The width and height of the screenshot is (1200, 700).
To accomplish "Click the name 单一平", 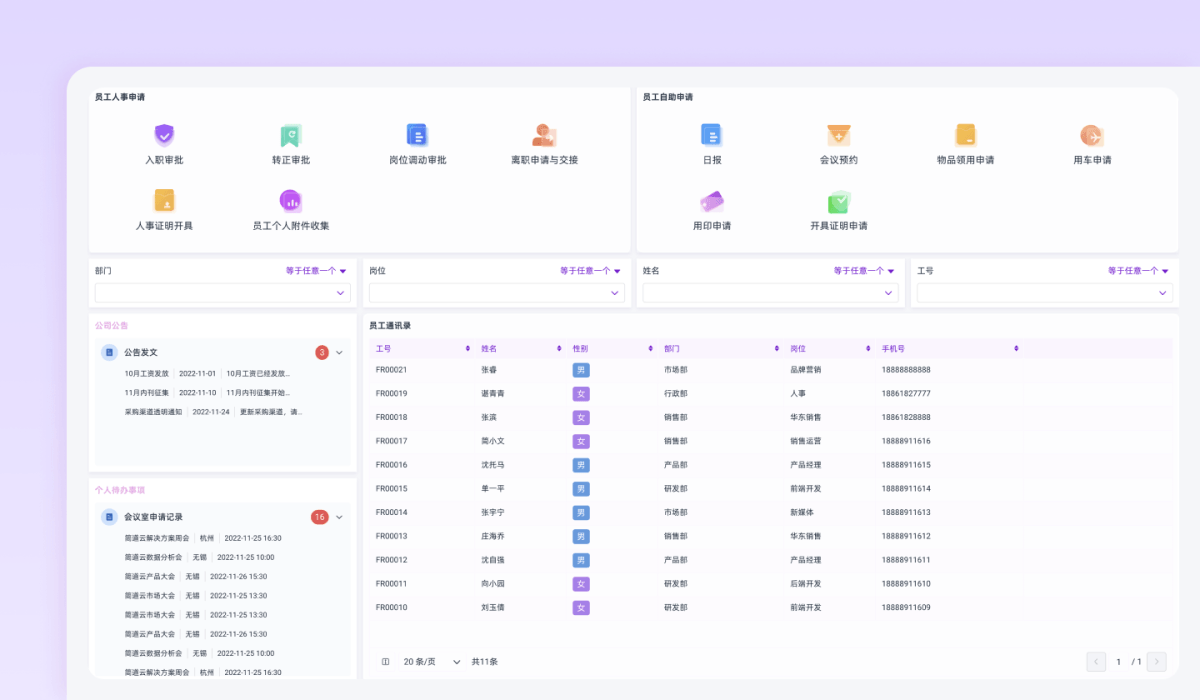I will coord(492,489).
